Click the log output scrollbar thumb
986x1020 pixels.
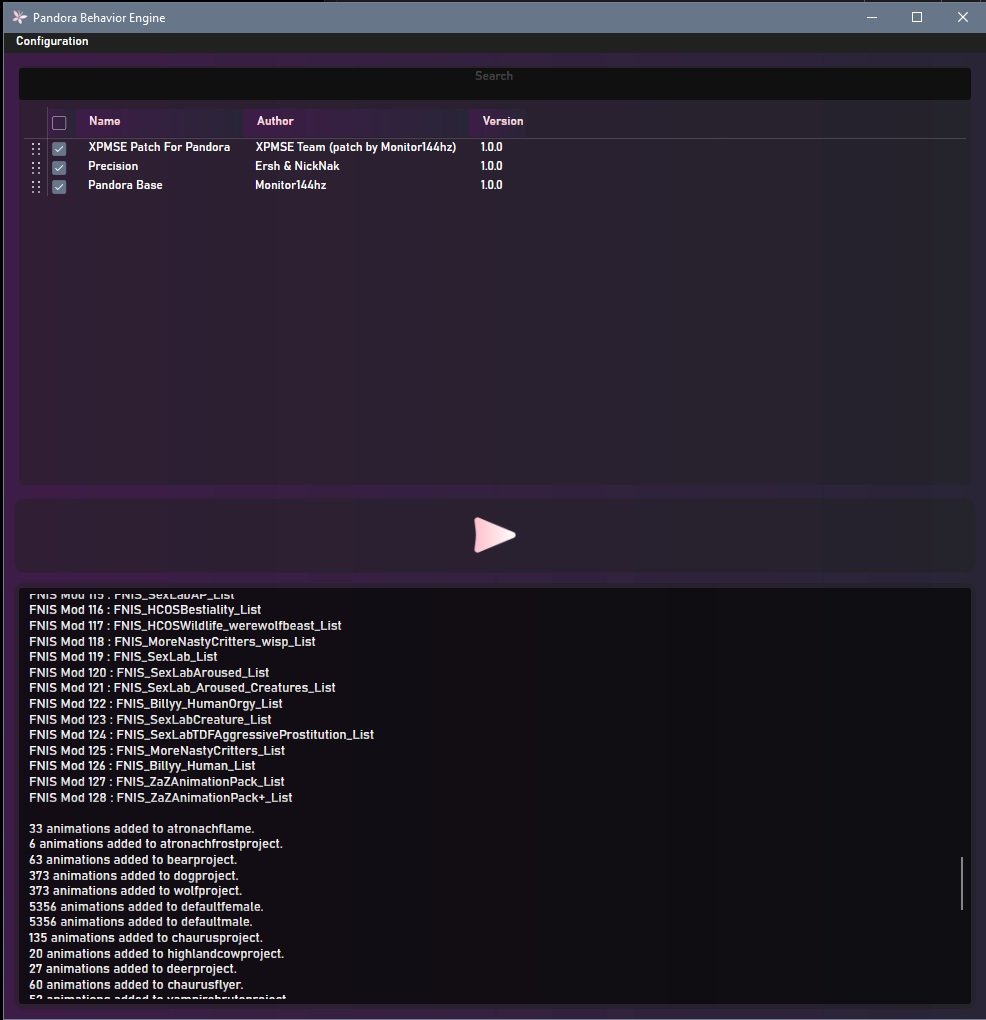[962, 883]
